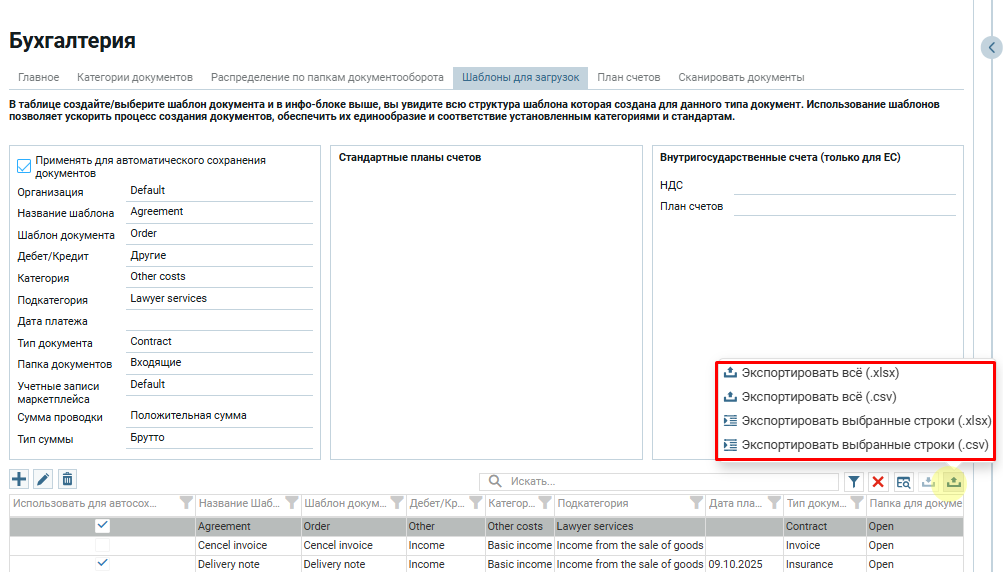Toggle 'Применять для автоматического сохранения' checkbox

tap(25, 166)
